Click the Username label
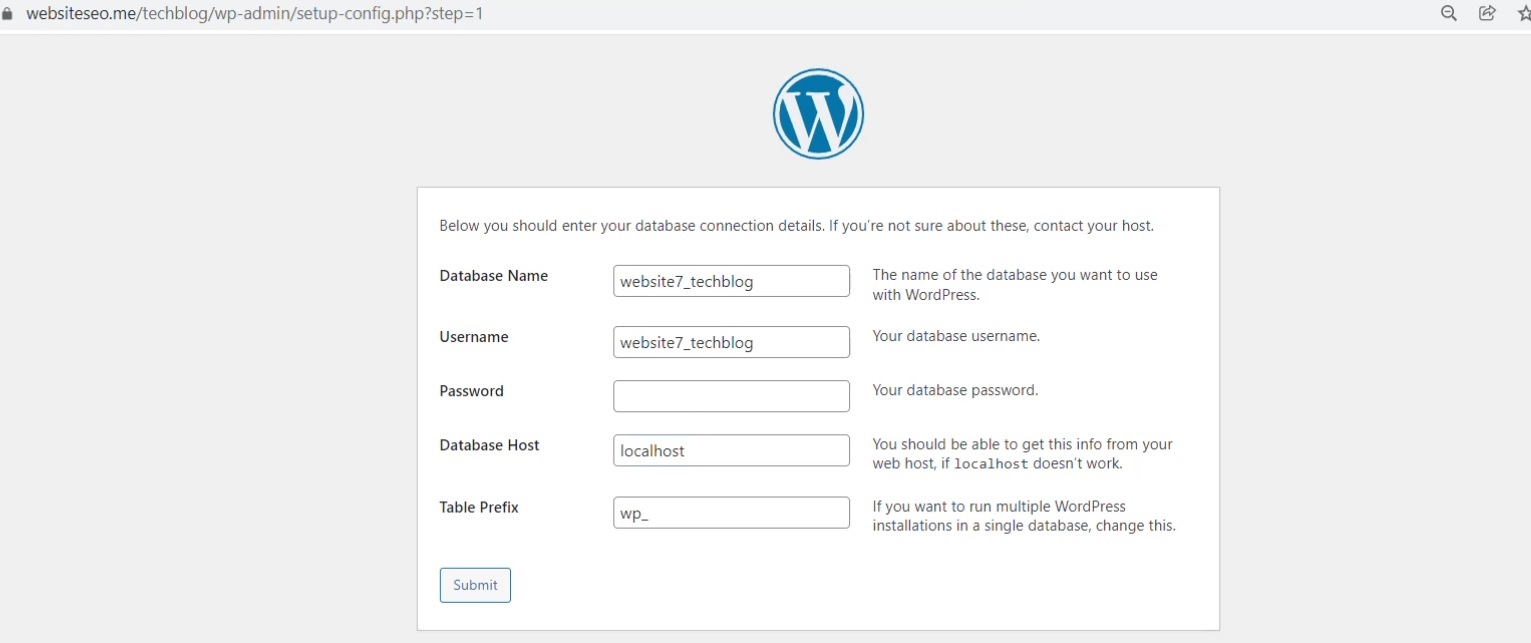The height and width of the screenshot is (643, 1531). click(x=474, y=337)
